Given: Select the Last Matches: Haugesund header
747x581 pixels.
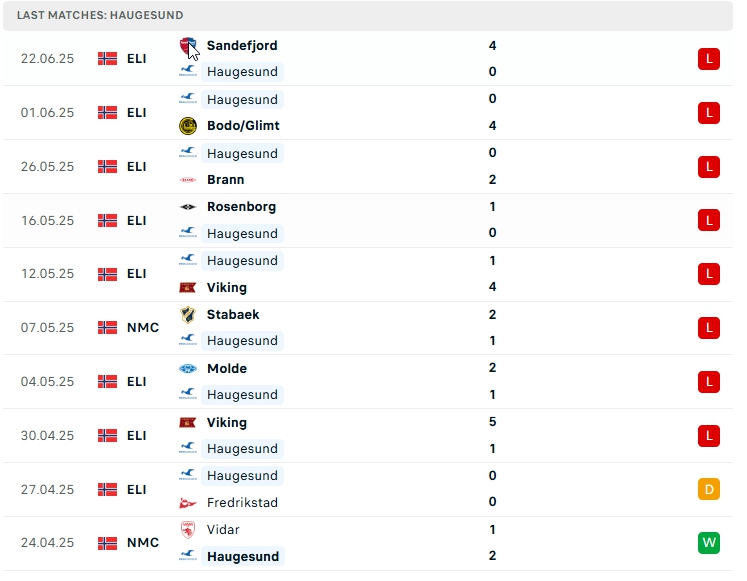Looking at the screenshot, I should pos(100,16).
